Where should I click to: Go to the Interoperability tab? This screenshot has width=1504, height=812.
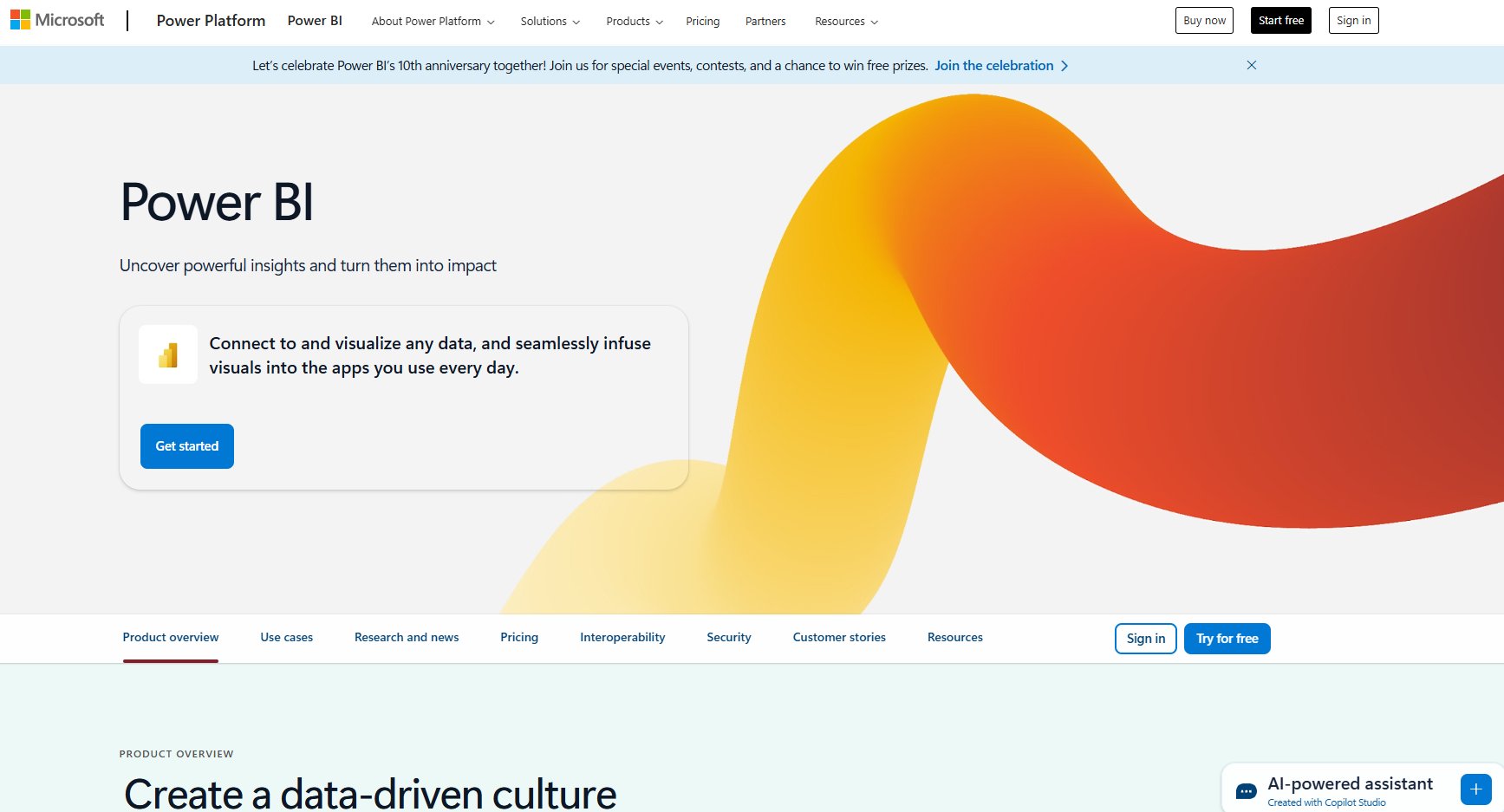[622, 638]
